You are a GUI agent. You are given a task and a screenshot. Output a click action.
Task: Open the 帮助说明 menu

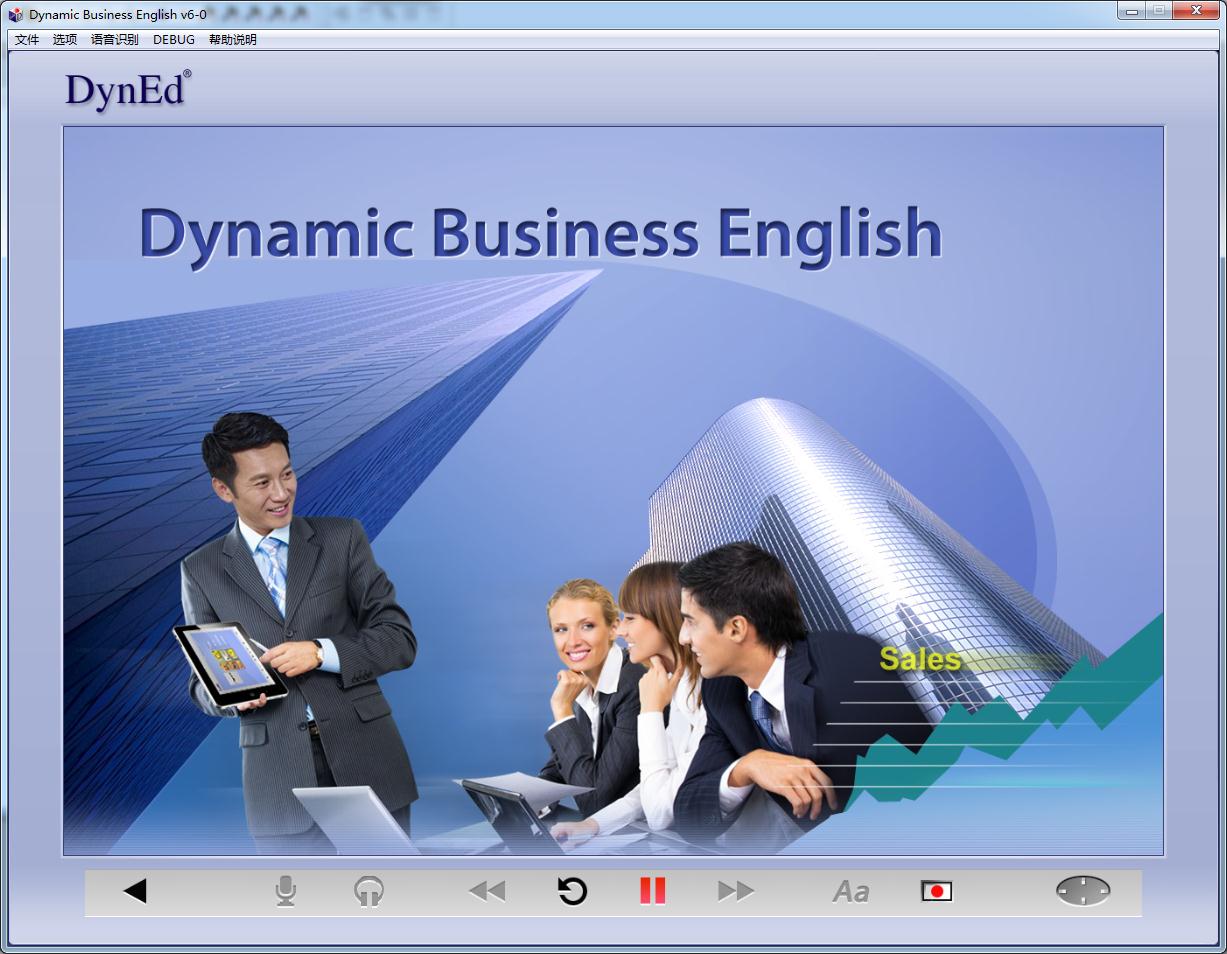[x=233, y=40]
